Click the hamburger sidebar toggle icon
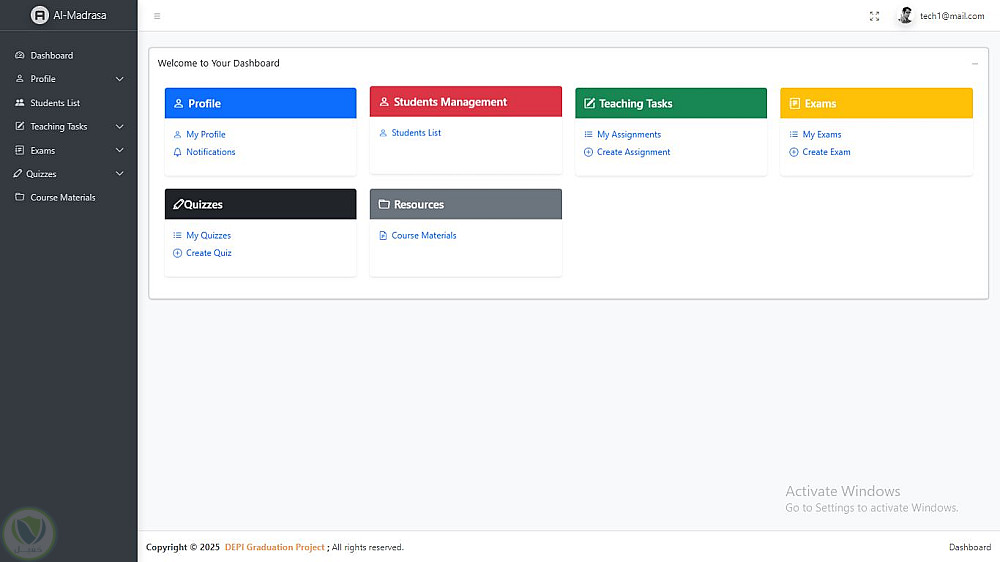Viewport: 1000px width, 562px height. [157, 16]
